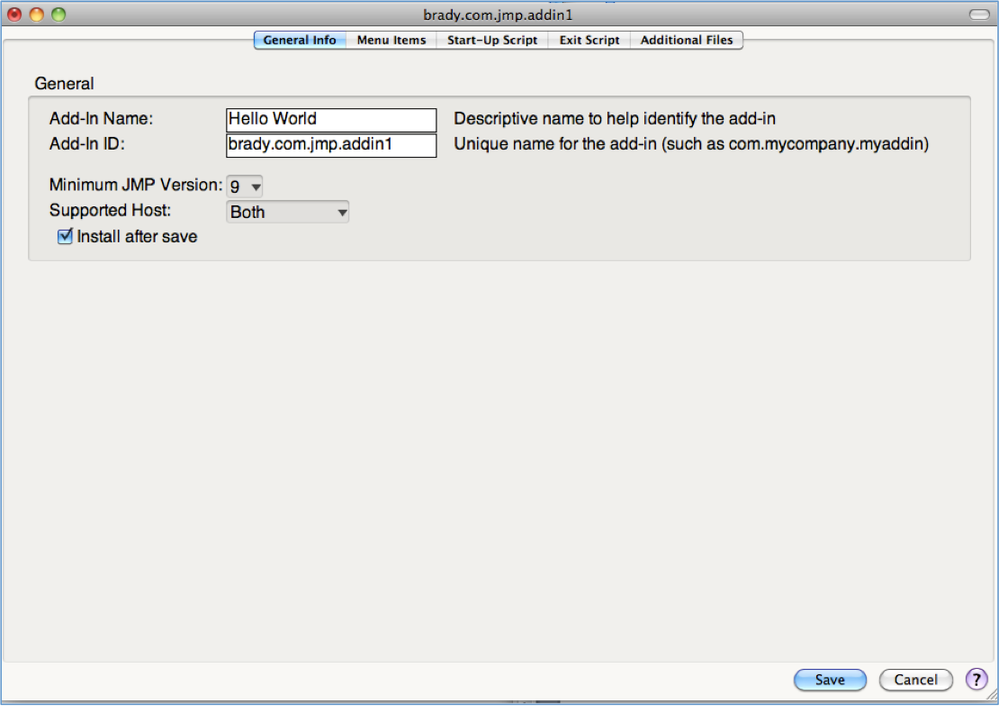The width and height of the screenshot is (999, 706).
Task: Click the window title brady.com.jmp.addin1
Action: point(498,15)
